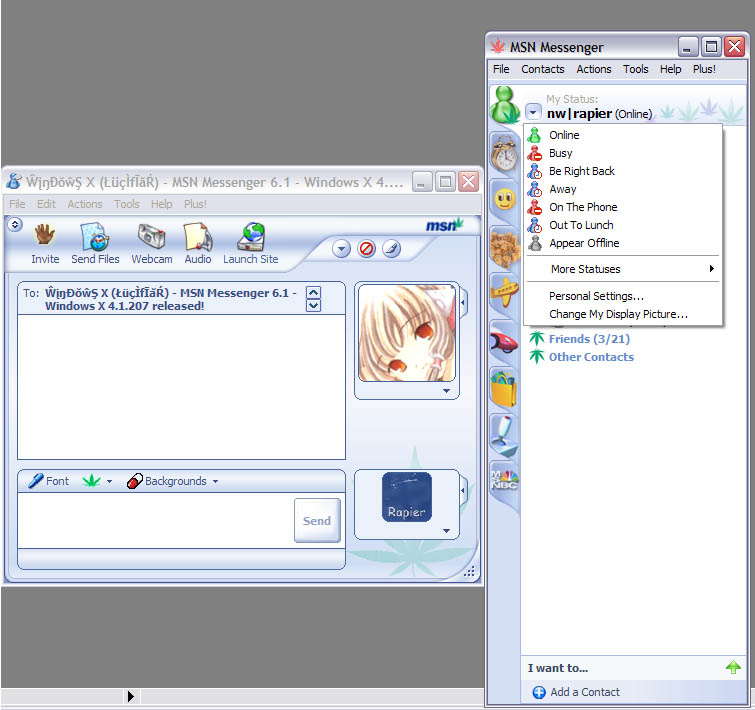
Task: Click the leaf logo in the MSN Messenger title bar
Action: point(497,47)
